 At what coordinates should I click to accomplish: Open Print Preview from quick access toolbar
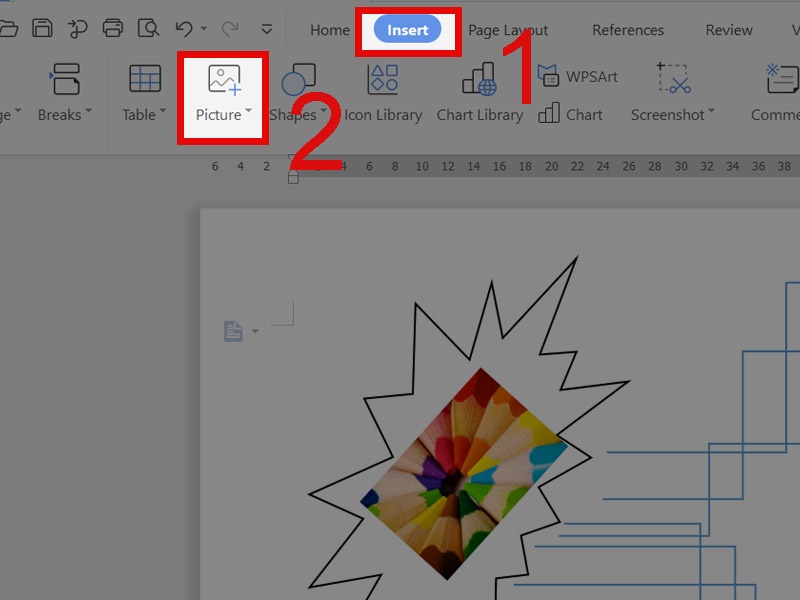click(148, 29)
